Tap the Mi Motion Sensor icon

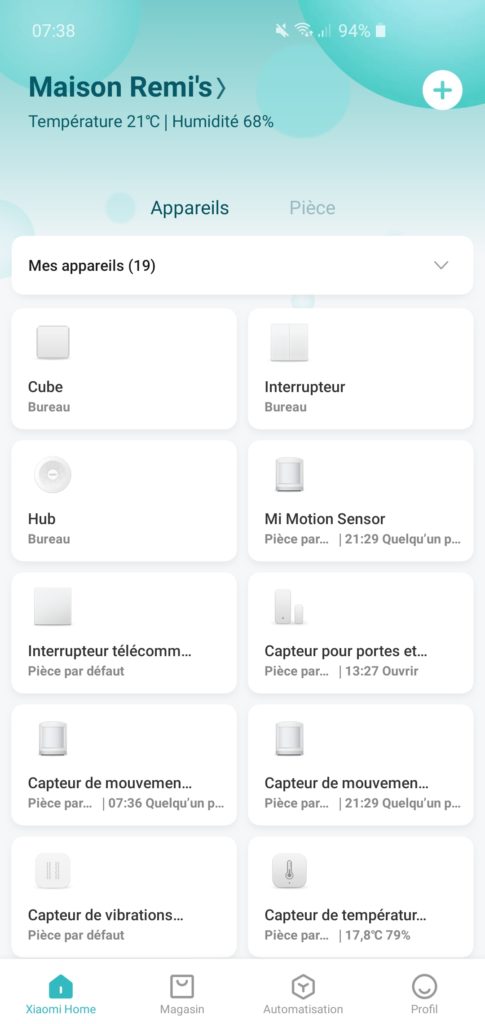(x=289, y=475)
